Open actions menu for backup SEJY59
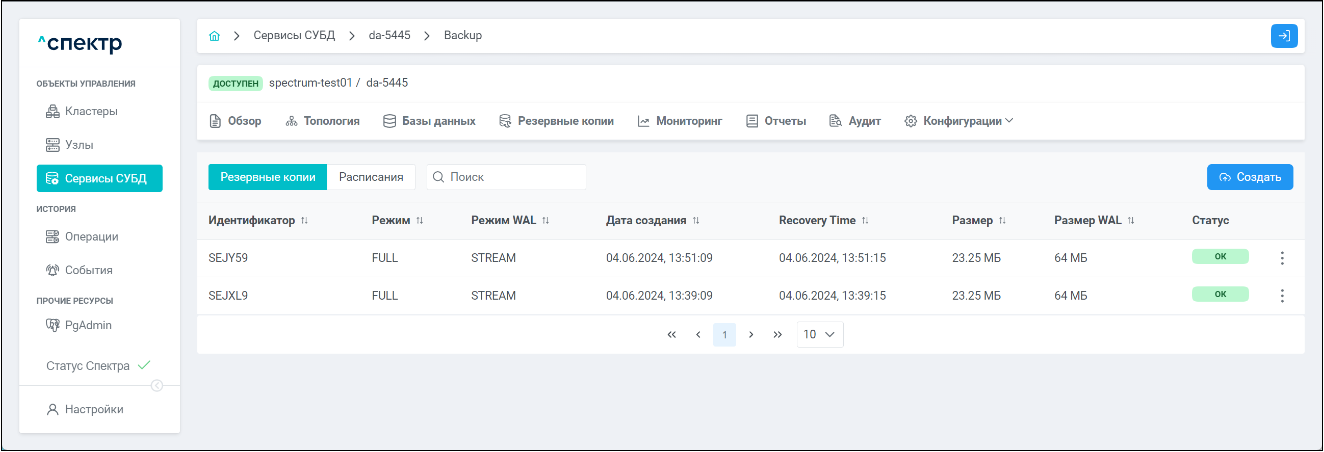This screenshot has height=452, width=1324. pyautogui.click(x=1282, y=258)
